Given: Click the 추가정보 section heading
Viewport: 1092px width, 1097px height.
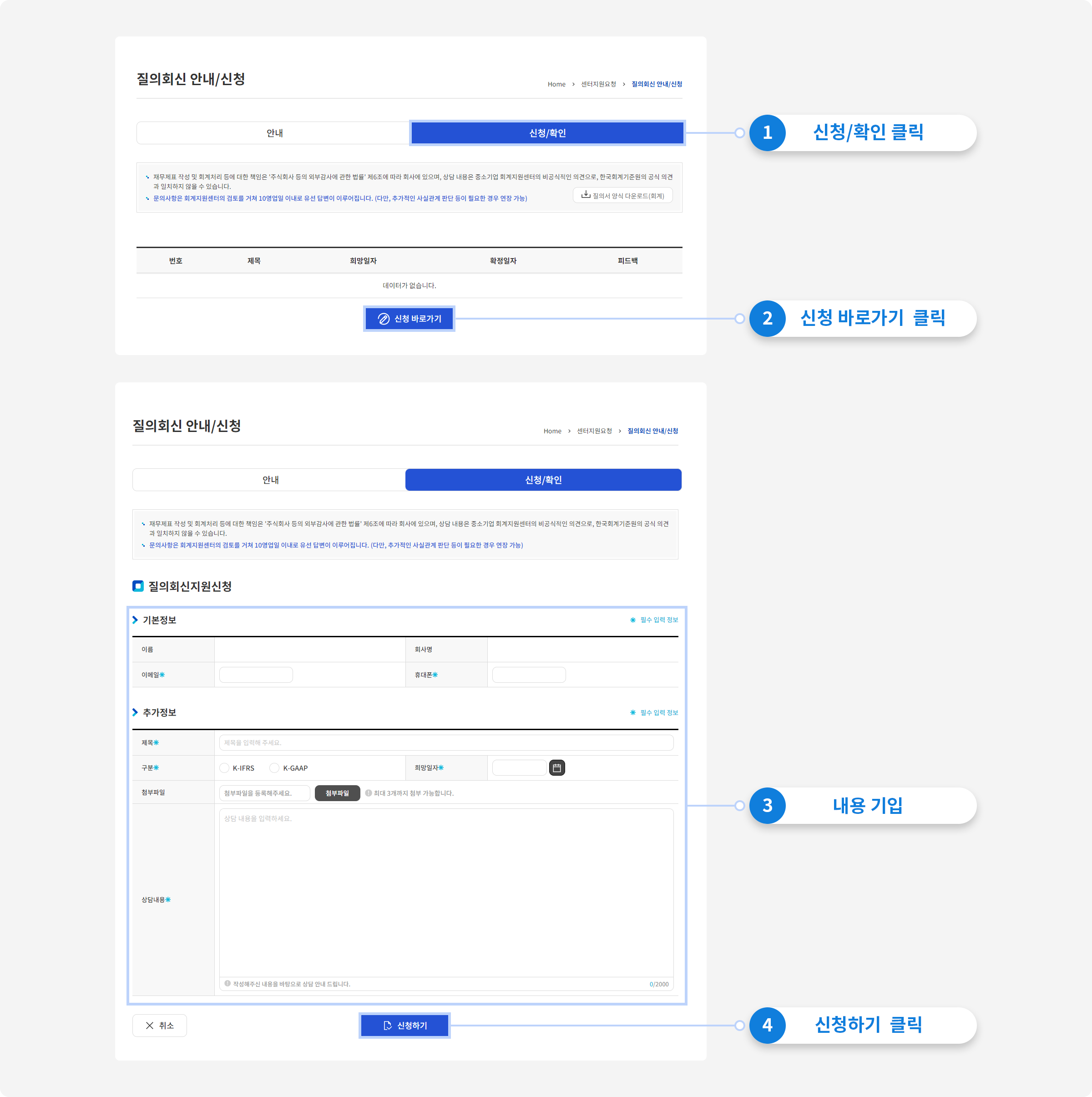Looking at the screenshot, I should tap(160, 713).
